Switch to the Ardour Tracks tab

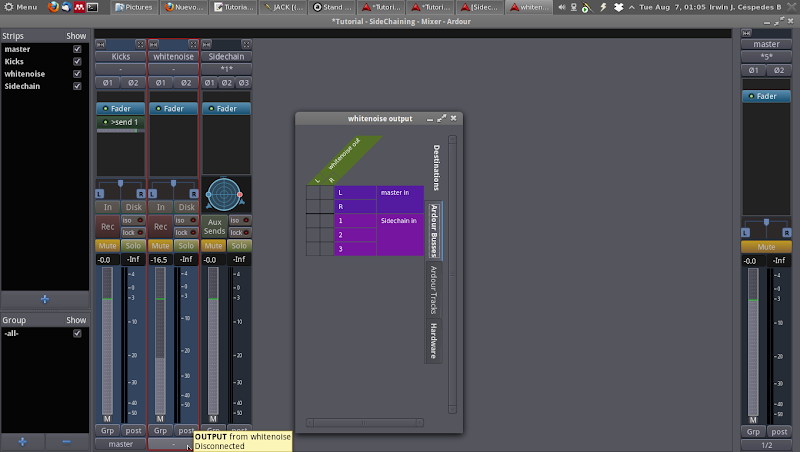(x=434, y=290)
